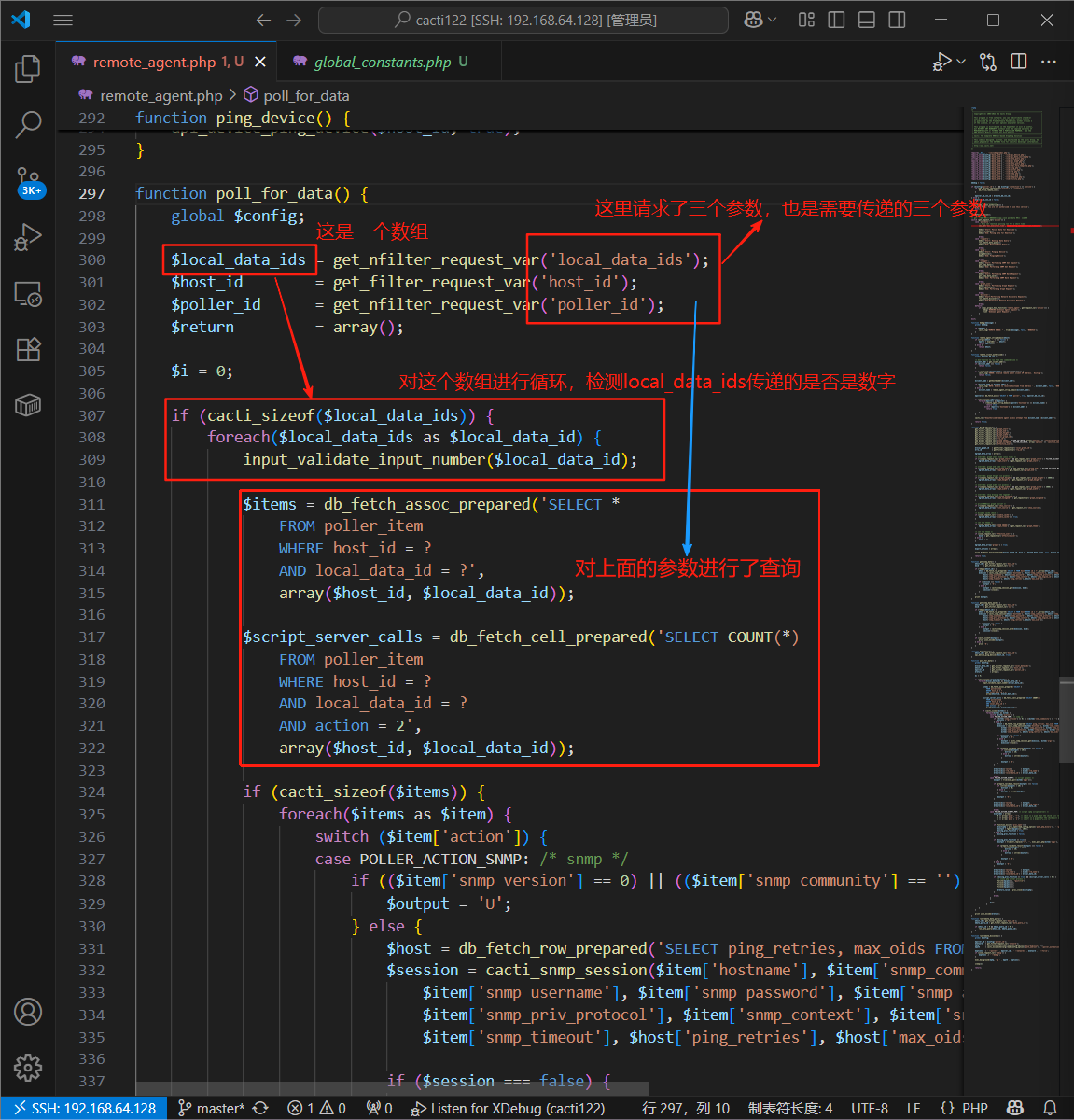Open remote_agent.php breadcrumb item

(x=151, y=95)
